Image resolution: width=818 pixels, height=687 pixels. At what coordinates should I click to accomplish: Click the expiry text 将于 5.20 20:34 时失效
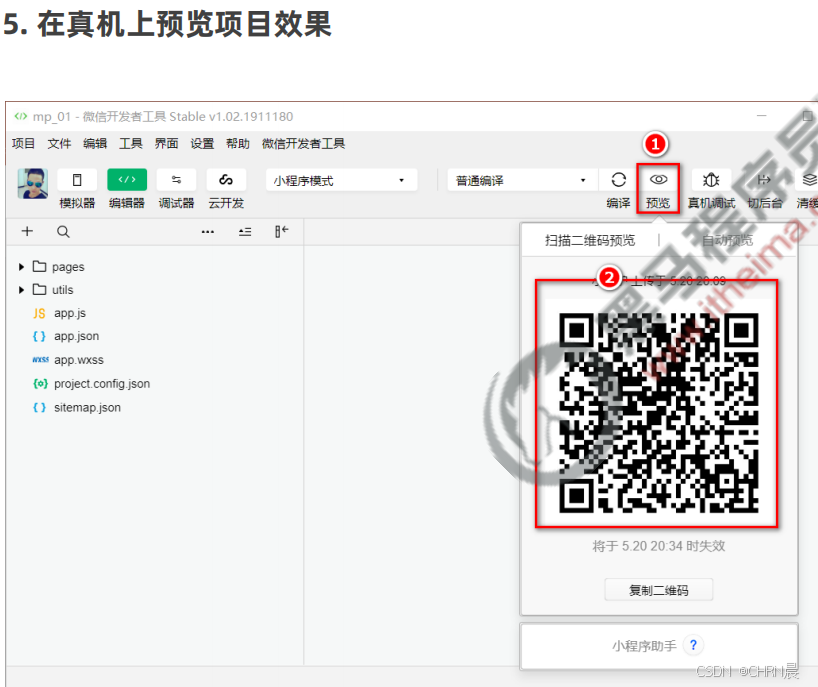tap(658, 546)
